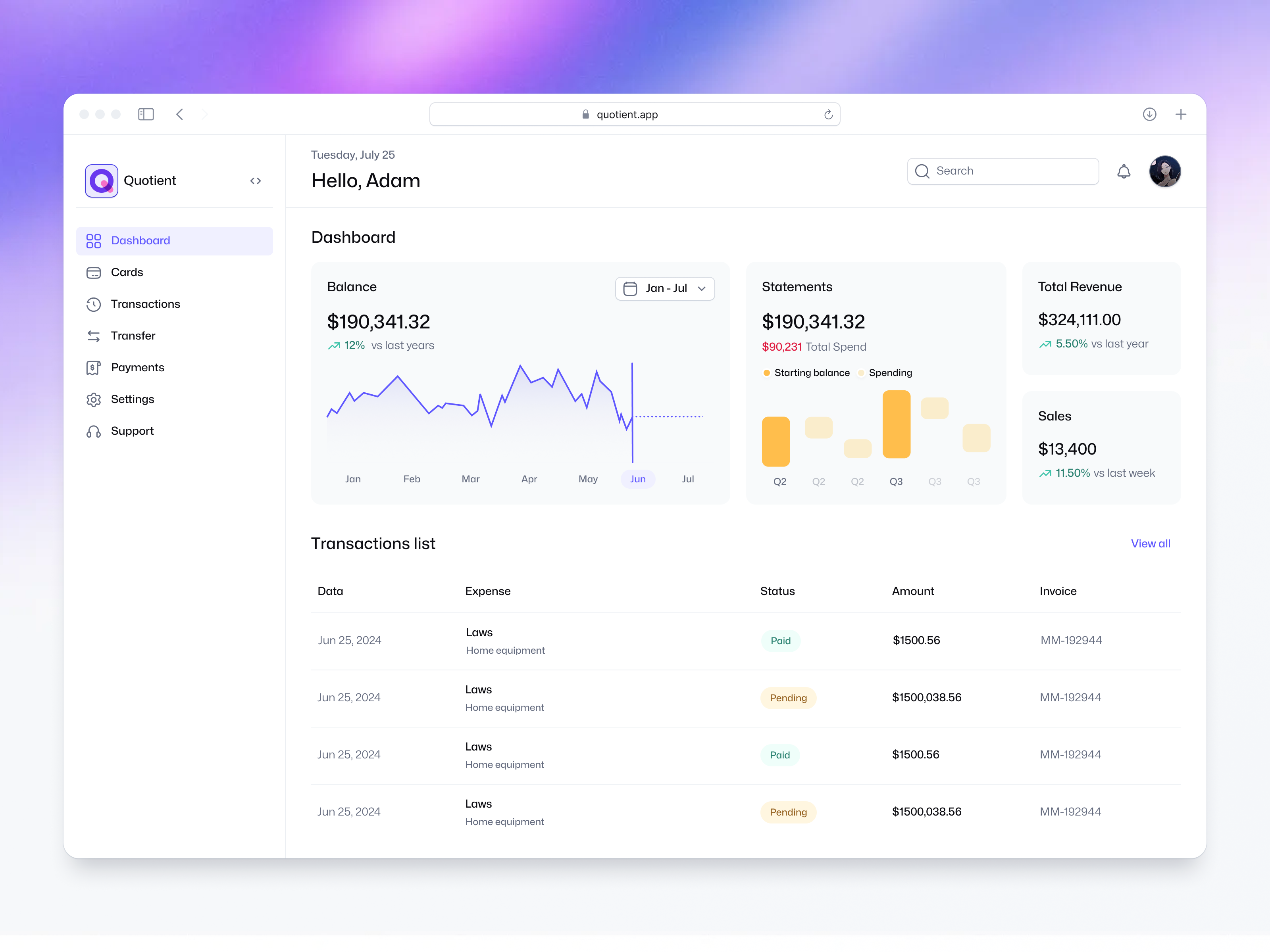This screenshot has height=952, width=1270.
Task: Click inside the Search field
Action: pos(1003,171)
